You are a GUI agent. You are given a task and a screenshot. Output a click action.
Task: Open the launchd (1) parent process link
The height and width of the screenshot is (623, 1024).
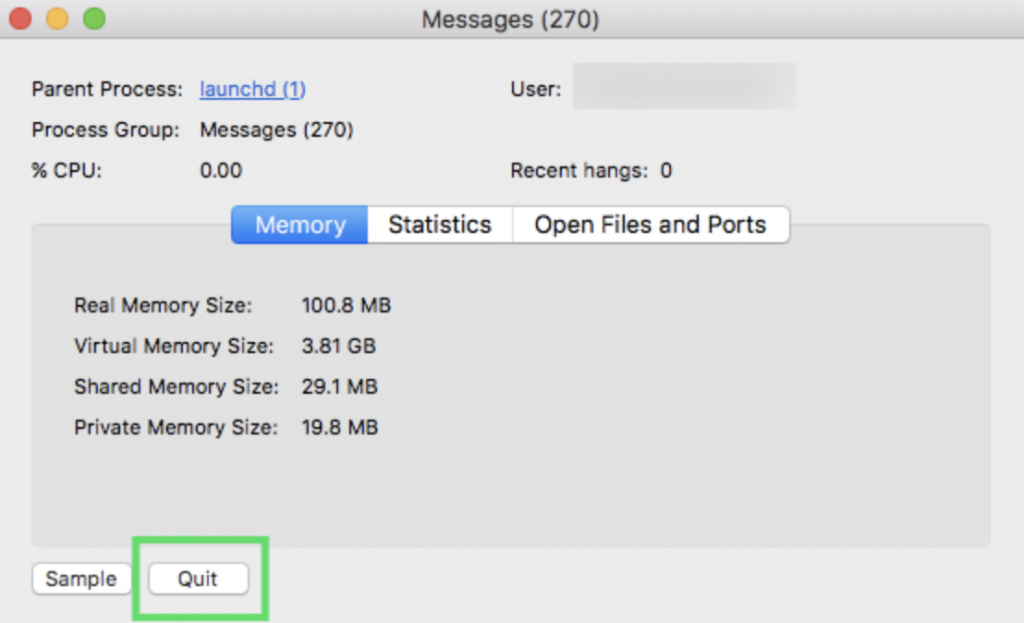point(252,89)
